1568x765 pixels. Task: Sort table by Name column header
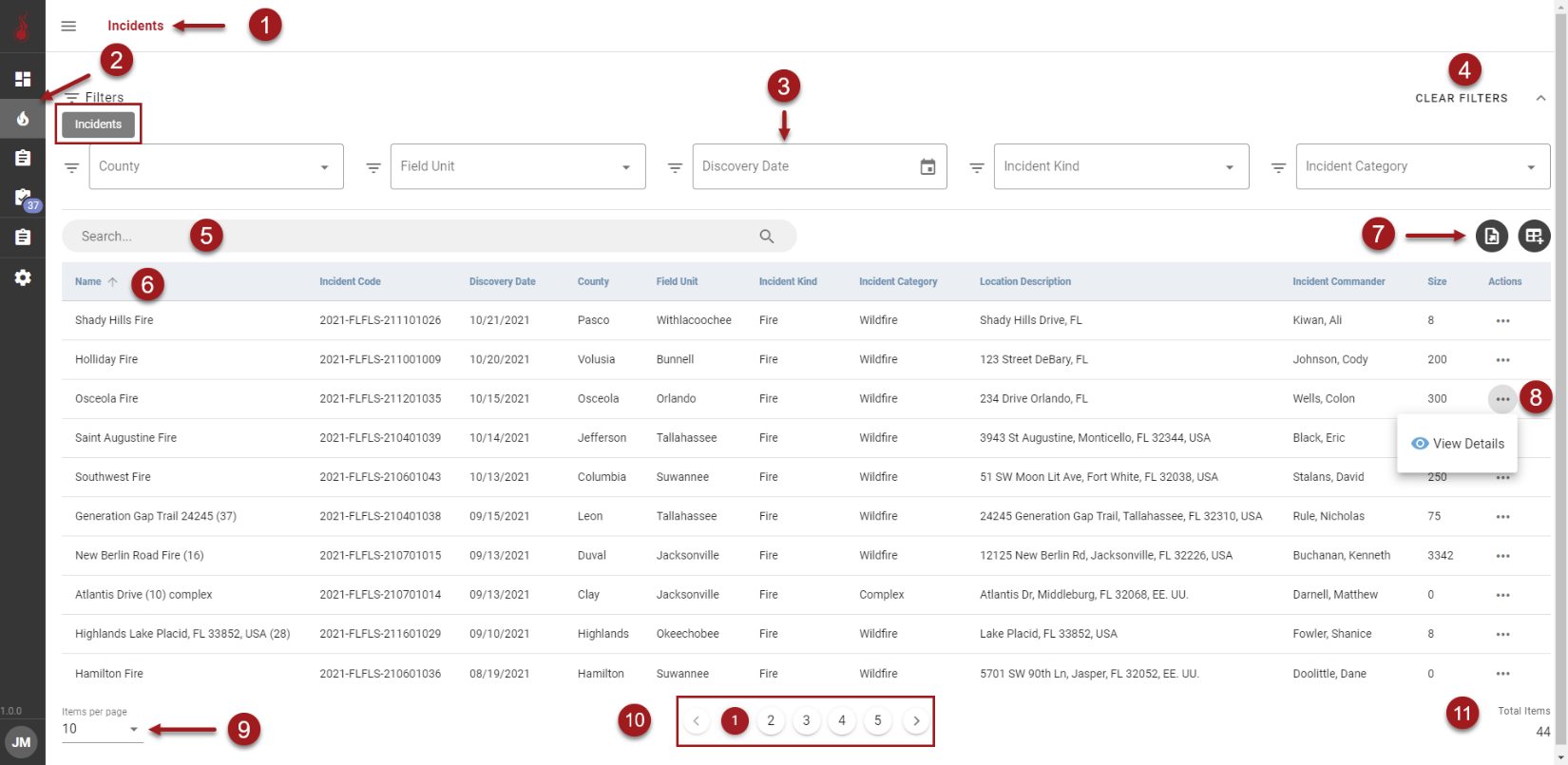[x=88, y=282]
